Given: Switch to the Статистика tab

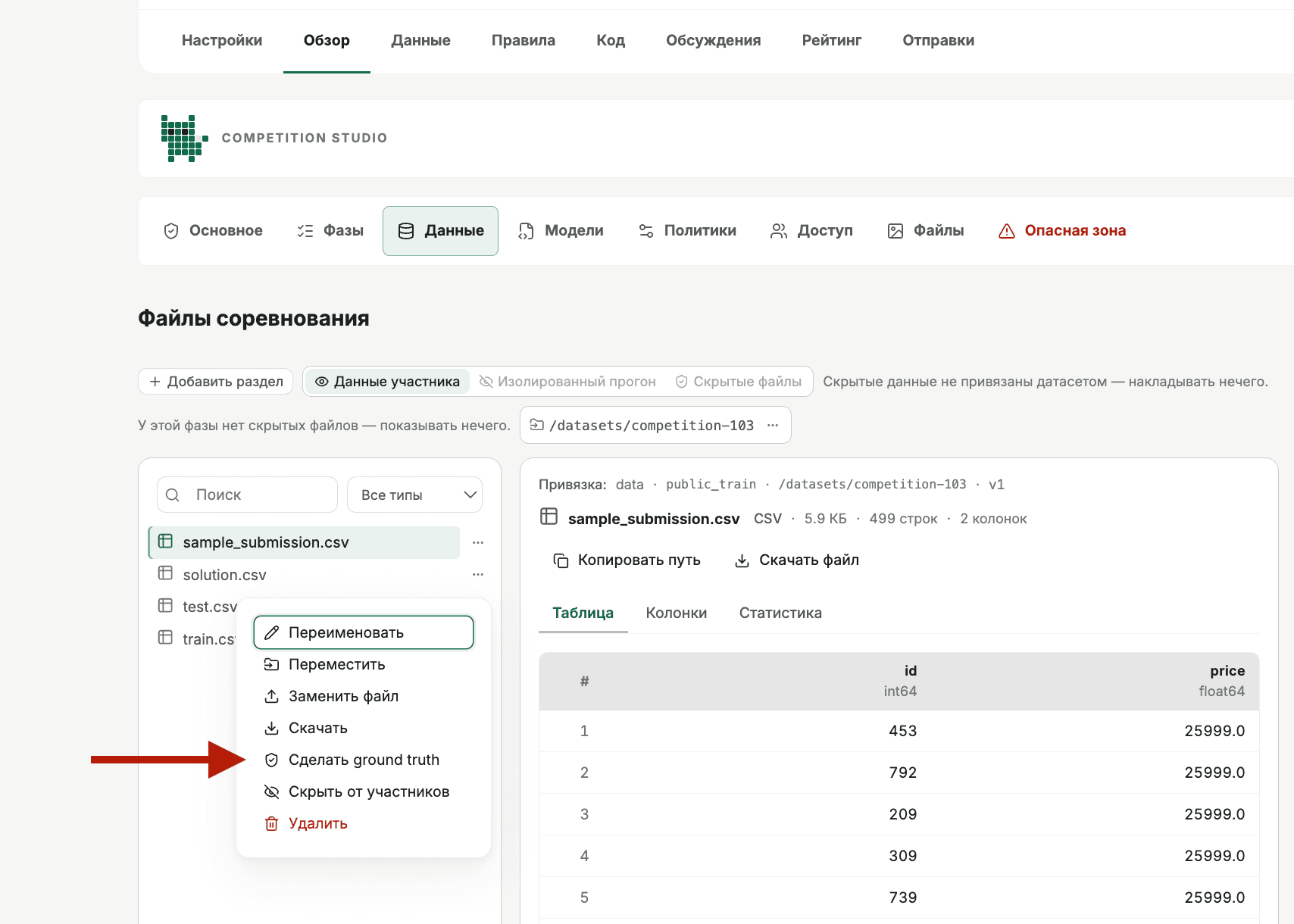Looking at the screenshot, I should (x=780, y=613).
